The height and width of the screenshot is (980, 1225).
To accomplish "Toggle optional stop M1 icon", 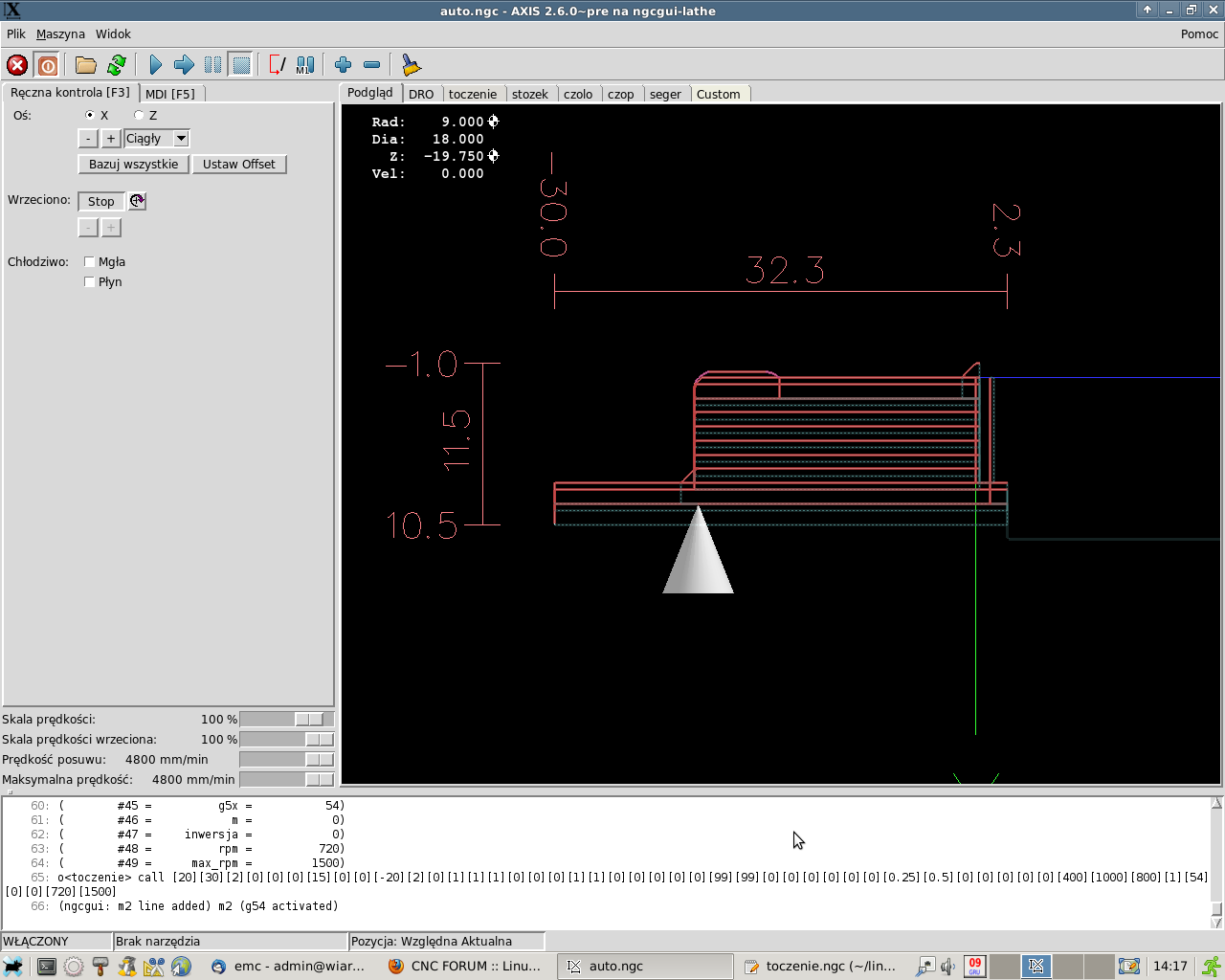I will pos(305,65).
